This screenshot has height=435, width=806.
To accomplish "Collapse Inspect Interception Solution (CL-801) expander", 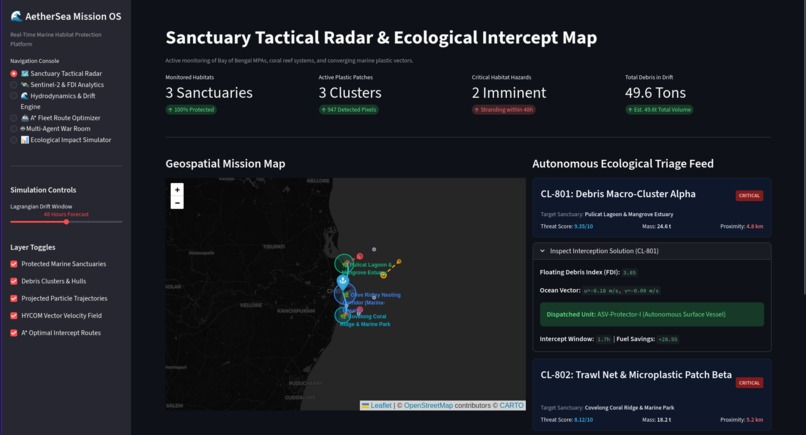I will (652, 251).
